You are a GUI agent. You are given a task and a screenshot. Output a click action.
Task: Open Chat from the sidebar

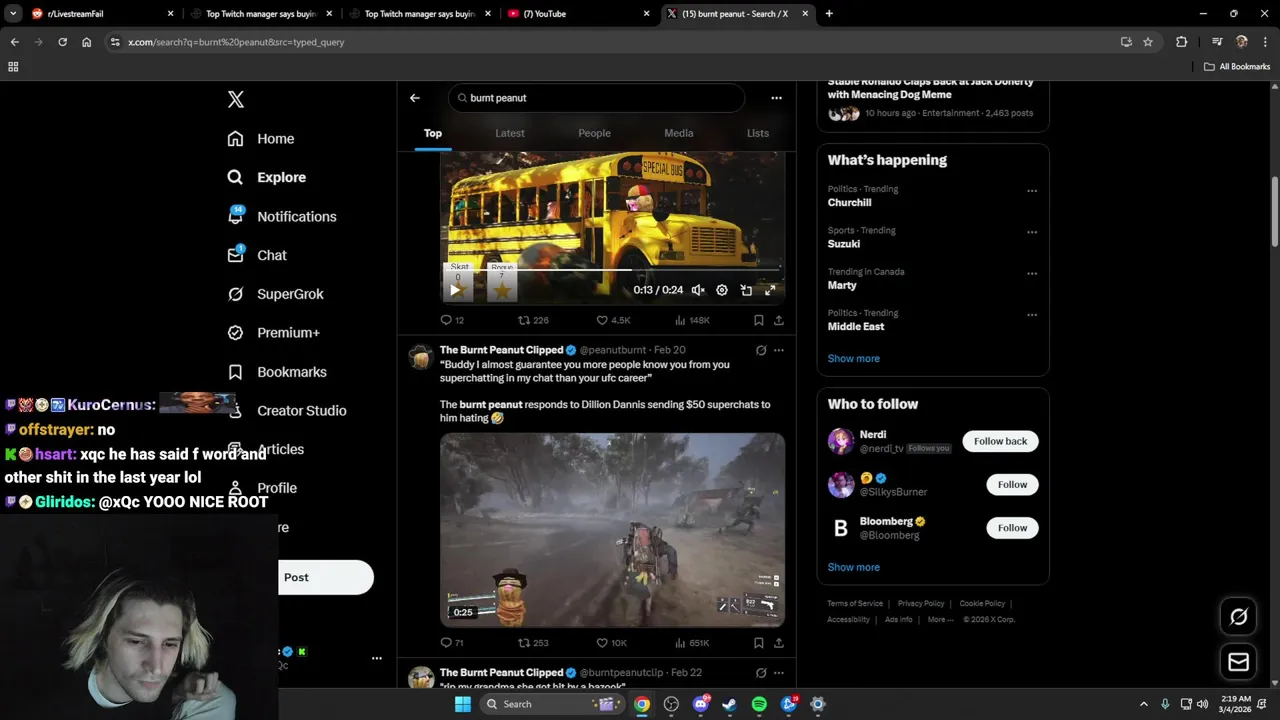click(x=256, y=255)
